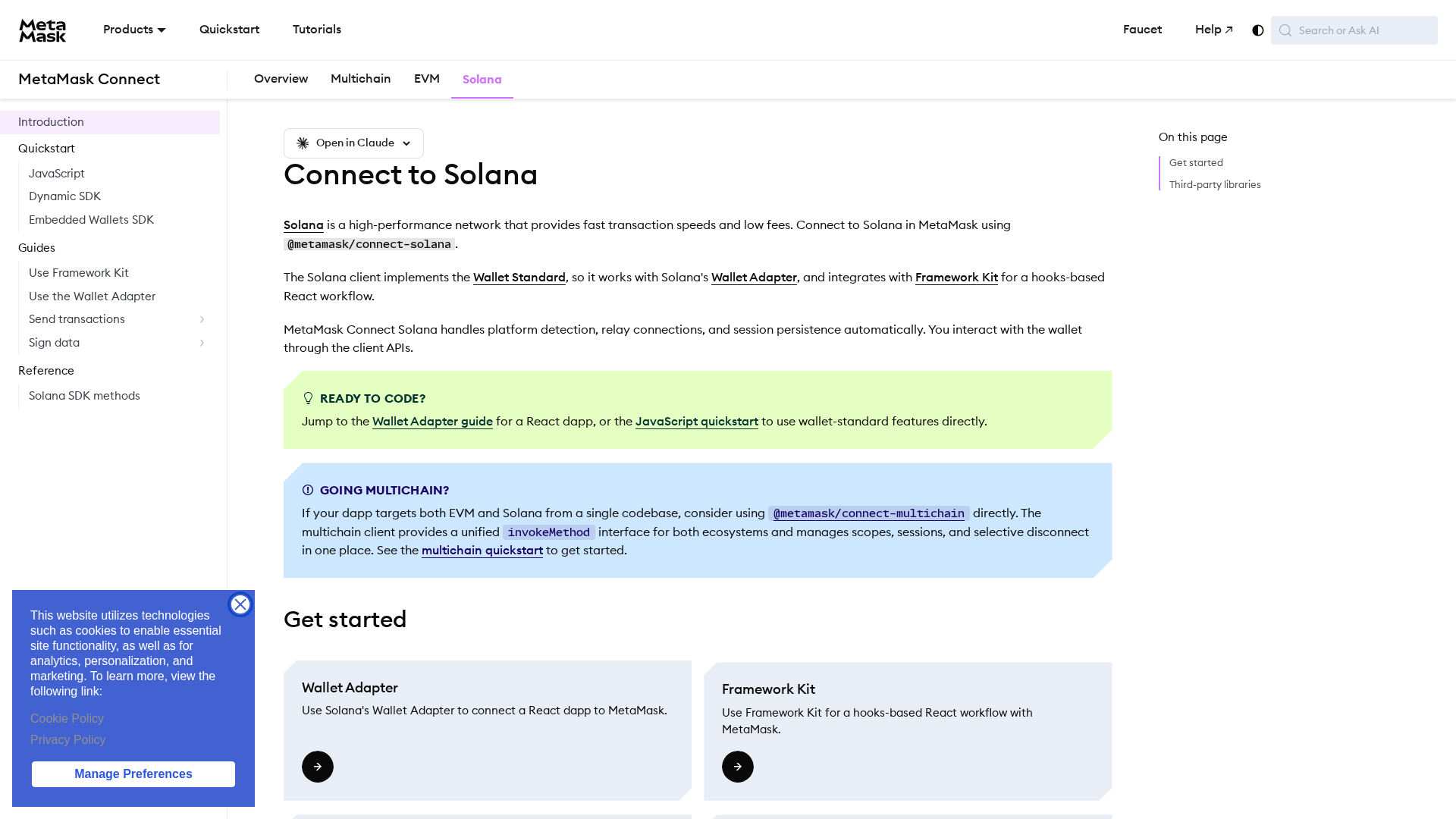
Task: Switch to the EVM tab
Action: (427, 79)
